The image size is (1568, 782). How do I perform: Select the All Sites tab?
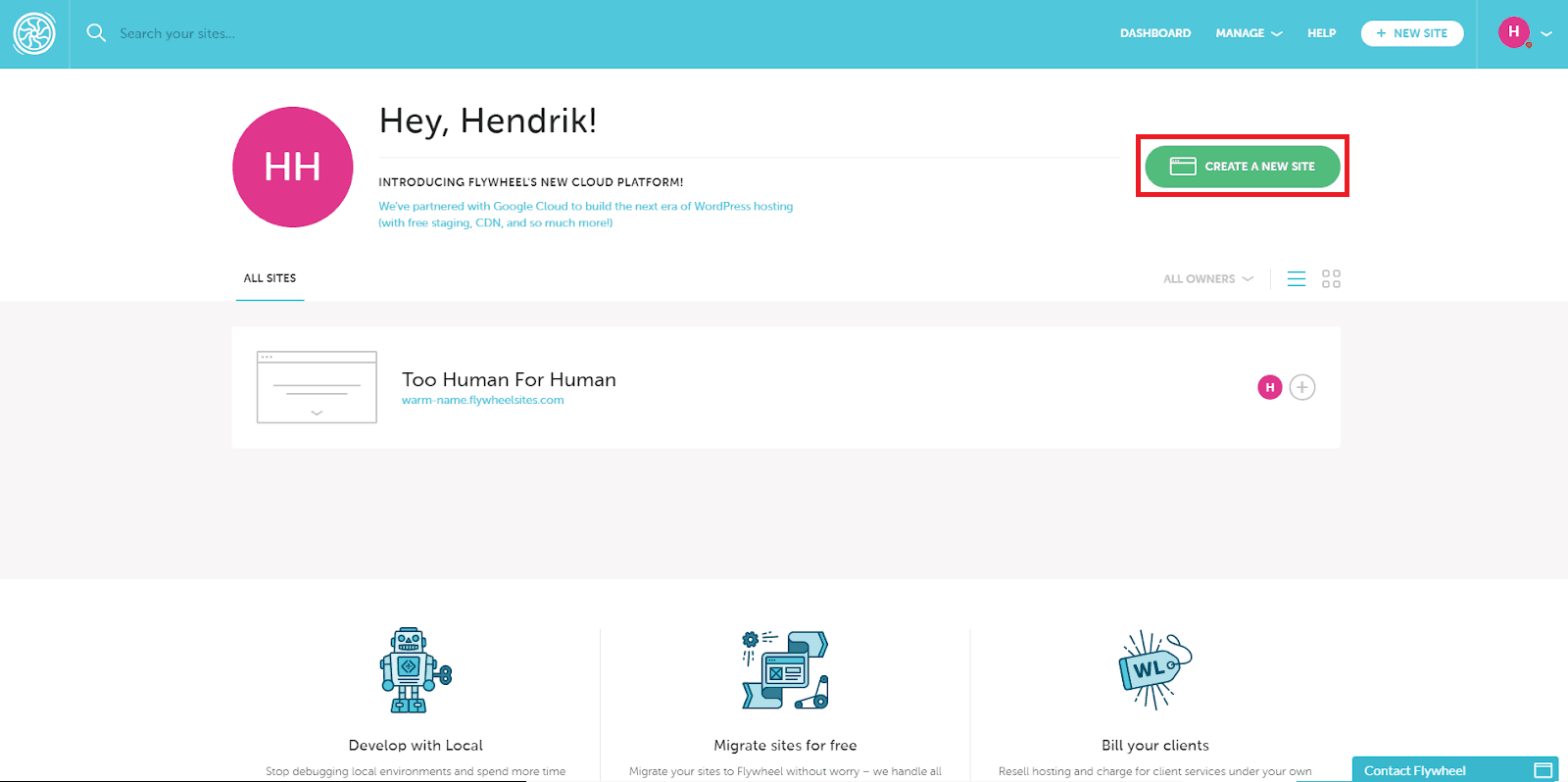pos(269,278)
